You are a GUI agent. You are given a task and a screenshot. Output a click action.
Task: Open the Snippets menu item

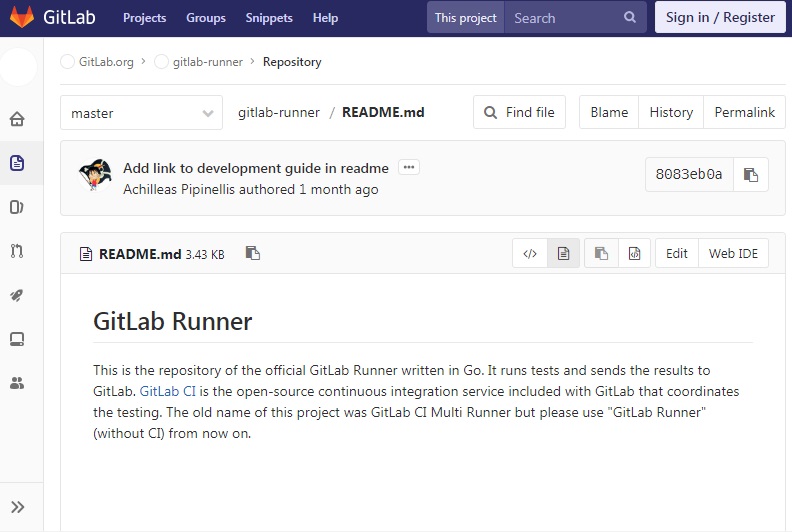click(x=269, y=18)
